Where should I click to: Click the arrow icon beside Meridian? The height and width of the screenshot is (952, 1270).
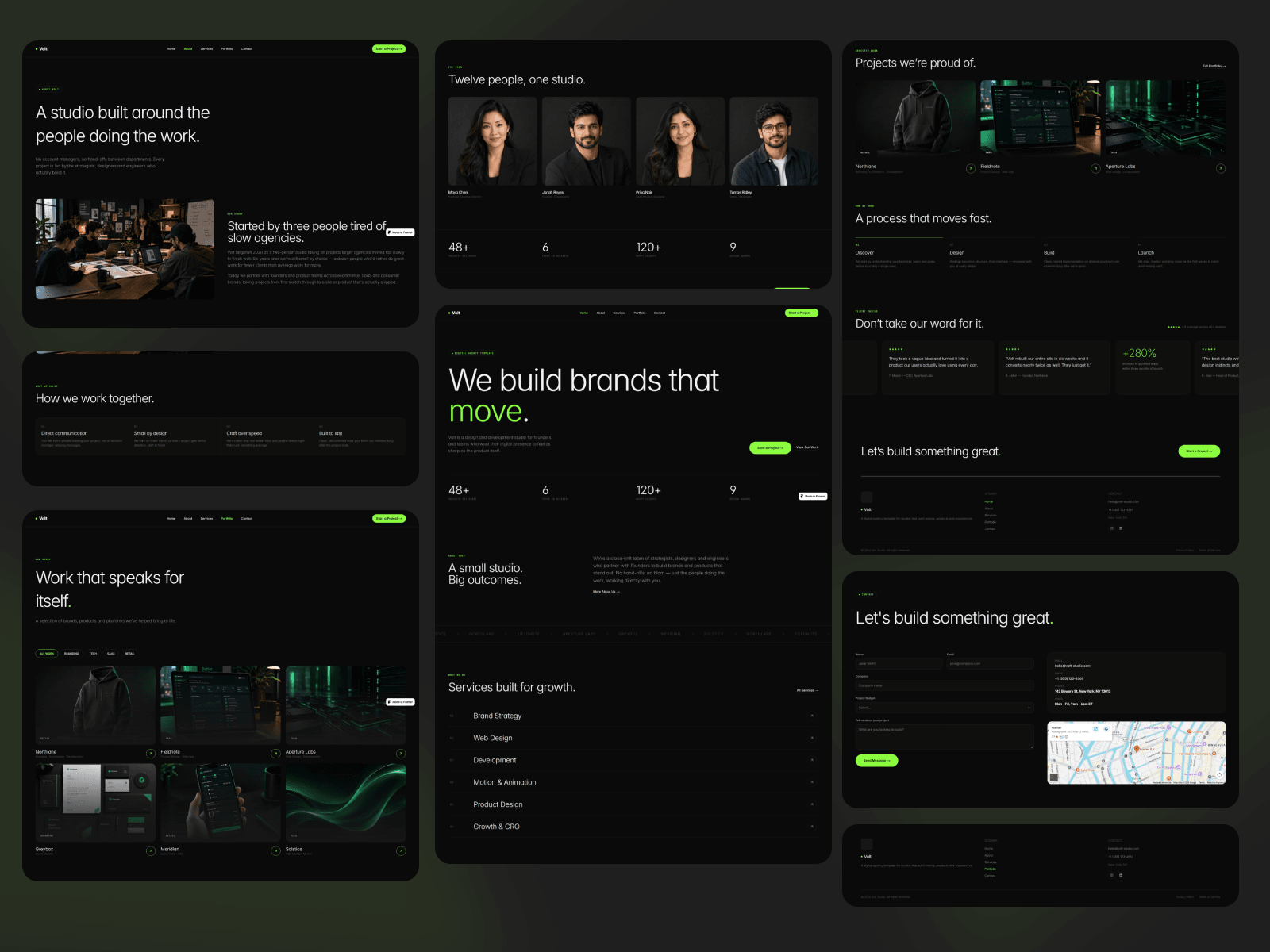pos(276,851)
